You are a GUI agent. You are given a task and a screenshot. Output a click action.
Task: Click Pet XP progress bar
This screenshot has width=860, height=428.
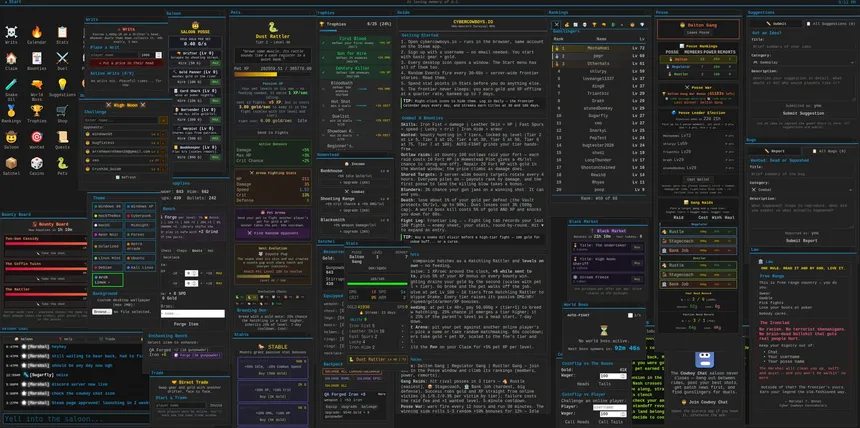[x=273, y=75]
